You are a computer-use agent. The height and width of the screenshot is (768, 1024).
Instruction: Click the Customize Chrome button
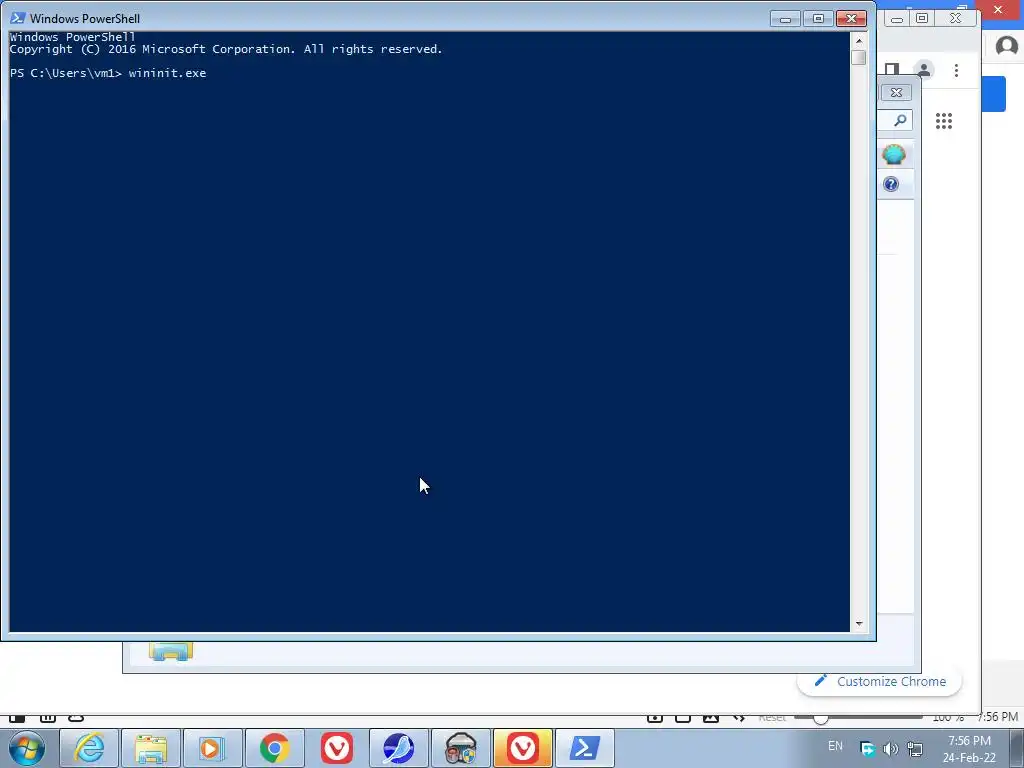point(880,681)
